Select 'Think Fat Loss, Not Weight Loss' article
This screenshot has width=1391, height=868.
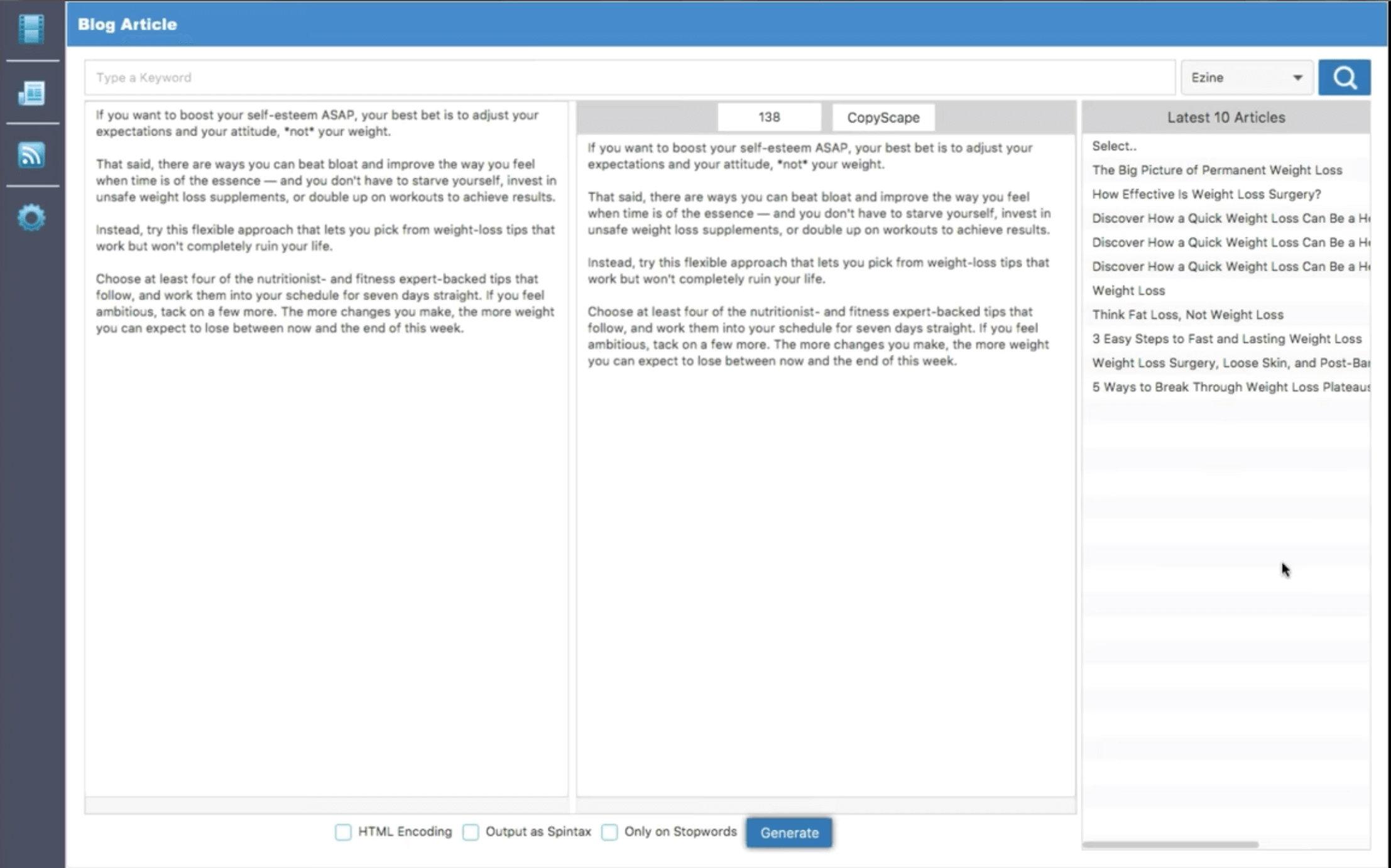tap(1226, 315)
